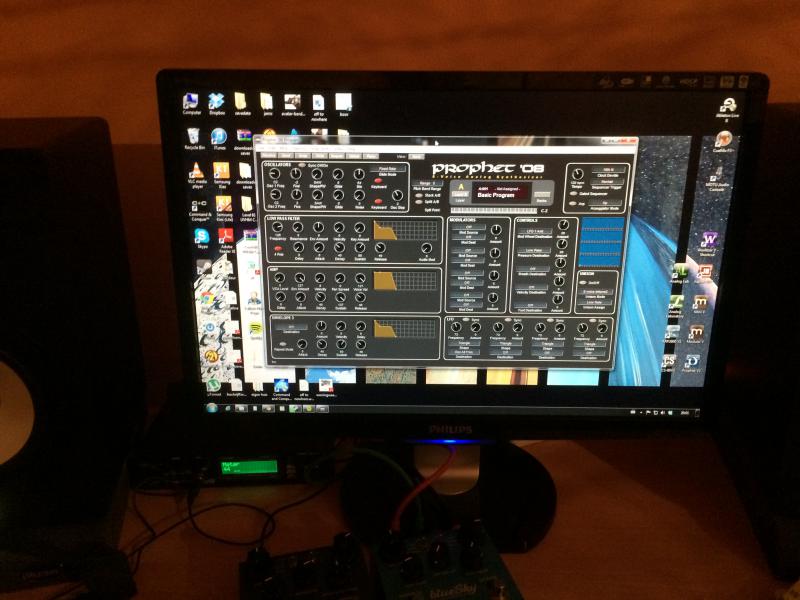Open the Clock Divide dropdown
The image size is (800, 600).
click(x=608, y=170)
